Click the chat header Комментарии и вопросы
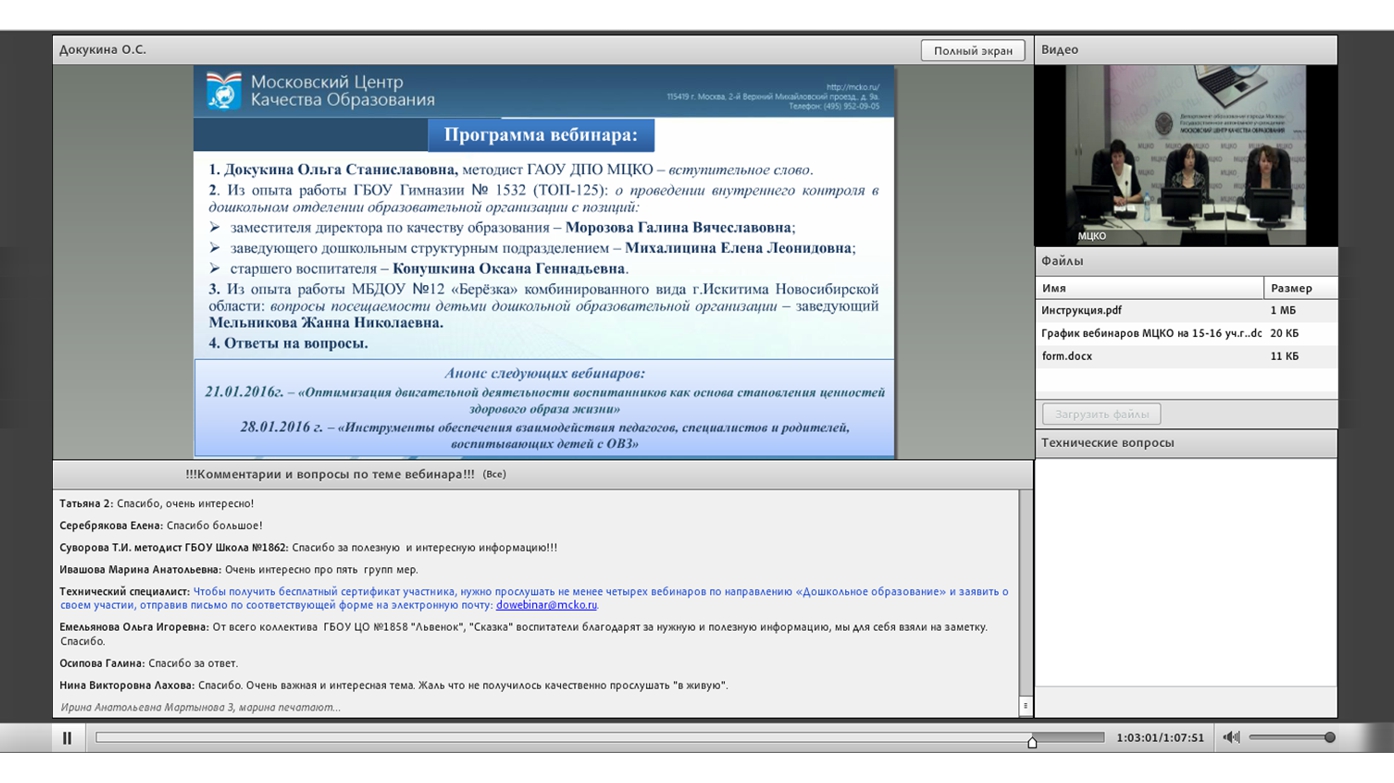This screenshot has height=783, width=1394. tap(330, 474)
